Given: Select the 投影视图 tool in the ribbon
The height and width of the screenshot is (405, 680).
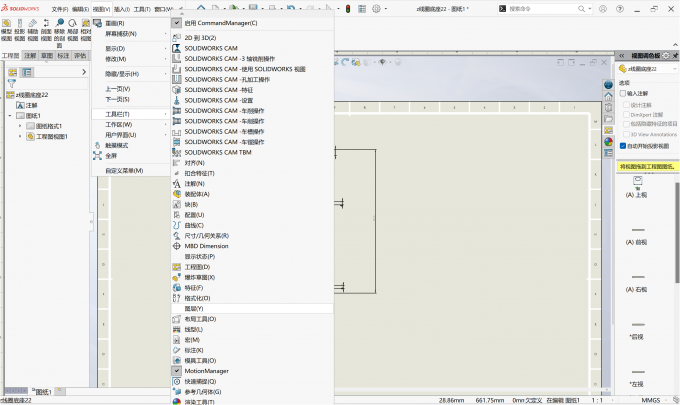Looking at the screenshot, I should [20, 30].
